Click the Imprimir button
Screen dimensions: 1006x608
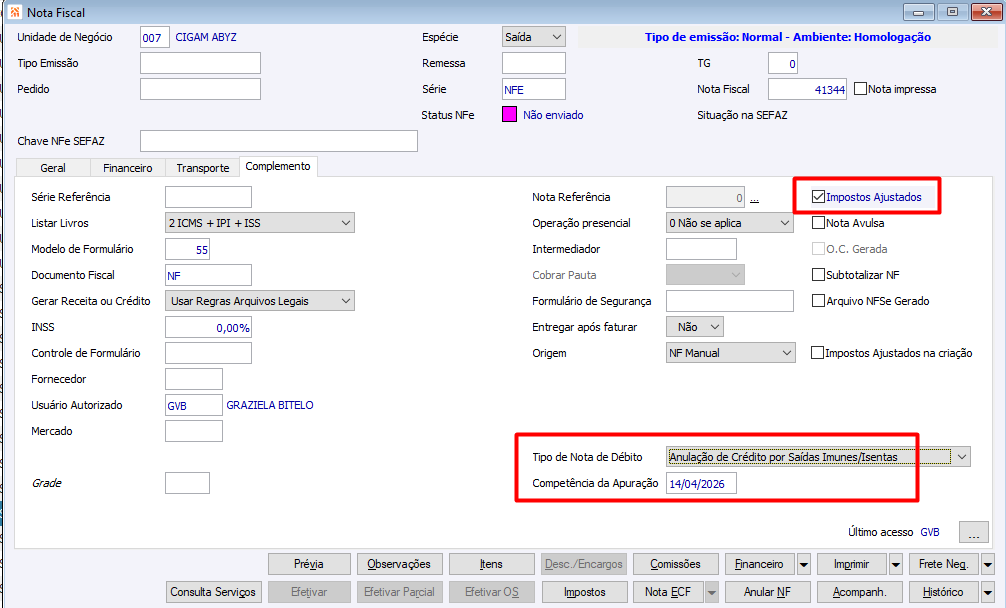pyautogui.click(x=851, y=564)
